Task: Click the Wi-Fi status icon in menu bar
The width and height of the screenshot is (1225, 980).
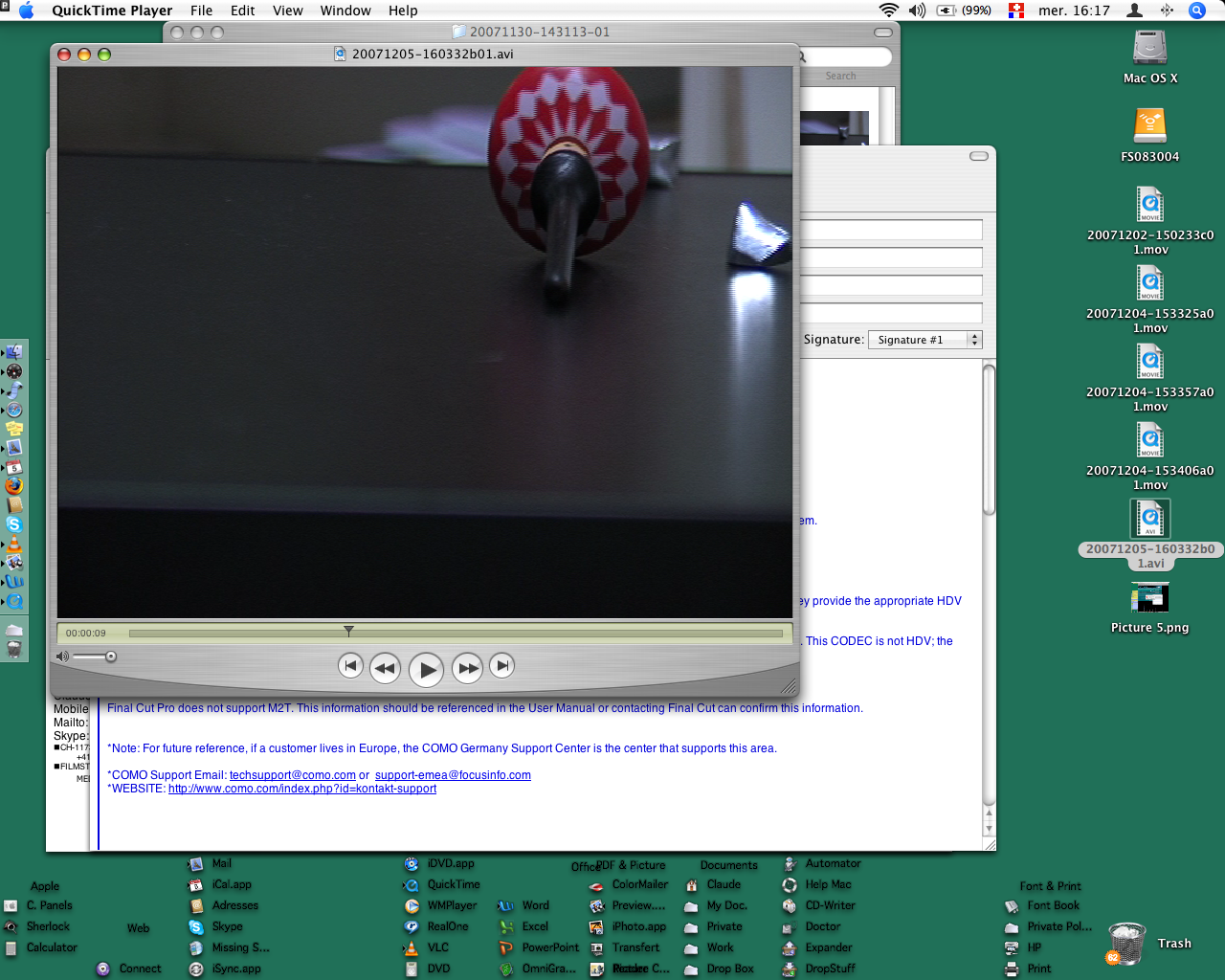Action: click(889, 11)
